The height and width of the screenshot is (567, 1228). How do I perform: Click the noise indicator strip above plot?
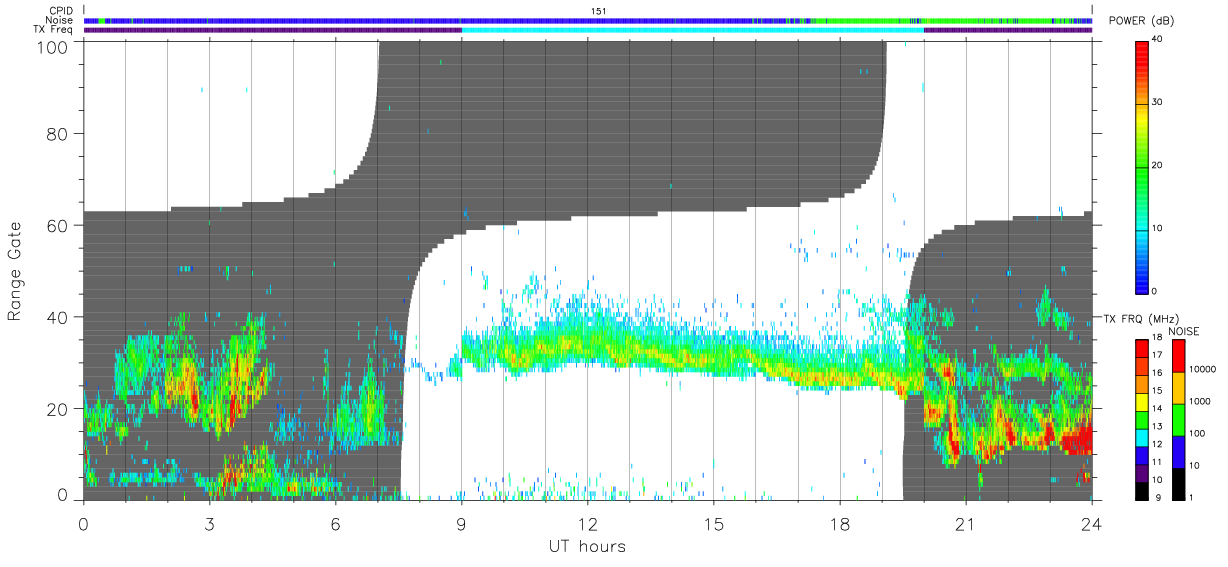coord(588,20)
